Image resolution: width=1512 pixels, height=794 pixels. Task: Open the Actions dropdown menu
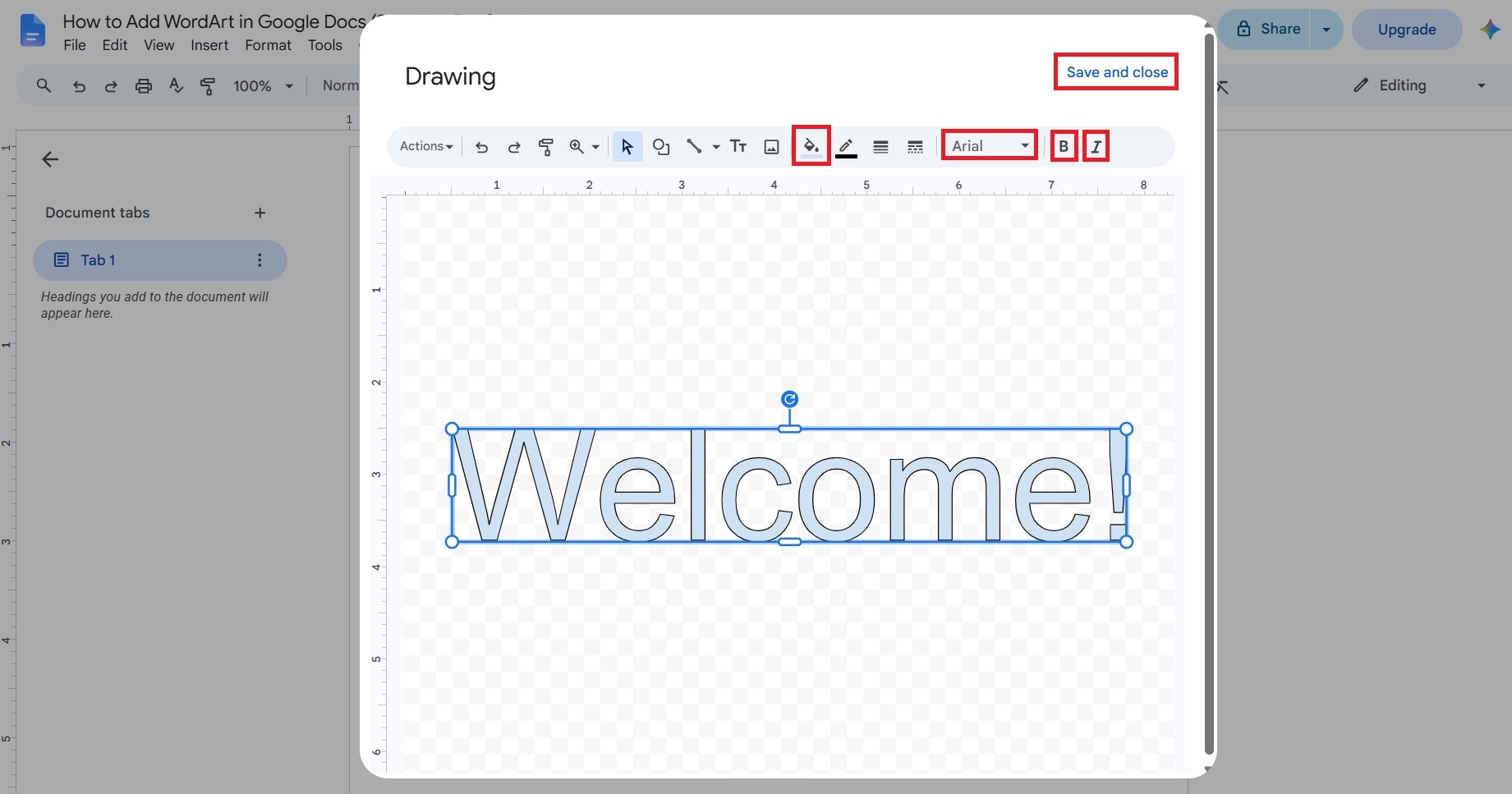click(x=426, y=146)
